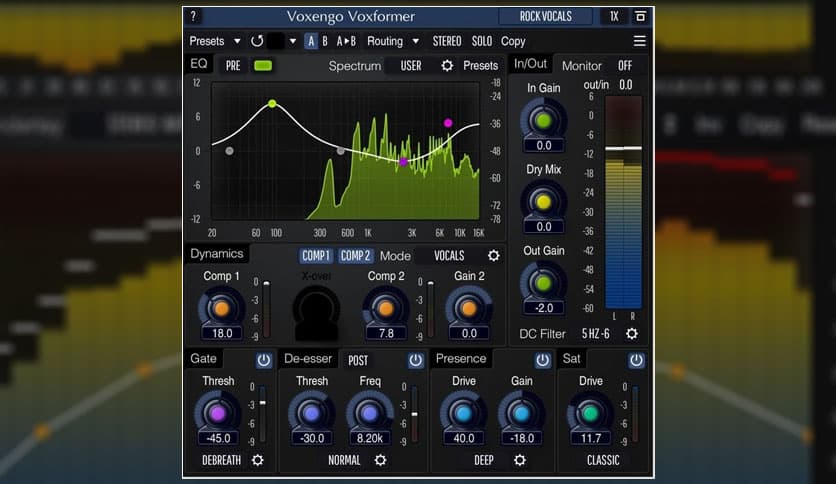The height and width of the screenshot is (484, 836).
Task: Open the Sat CLASSIC mode selector
Action: (603, 460)
